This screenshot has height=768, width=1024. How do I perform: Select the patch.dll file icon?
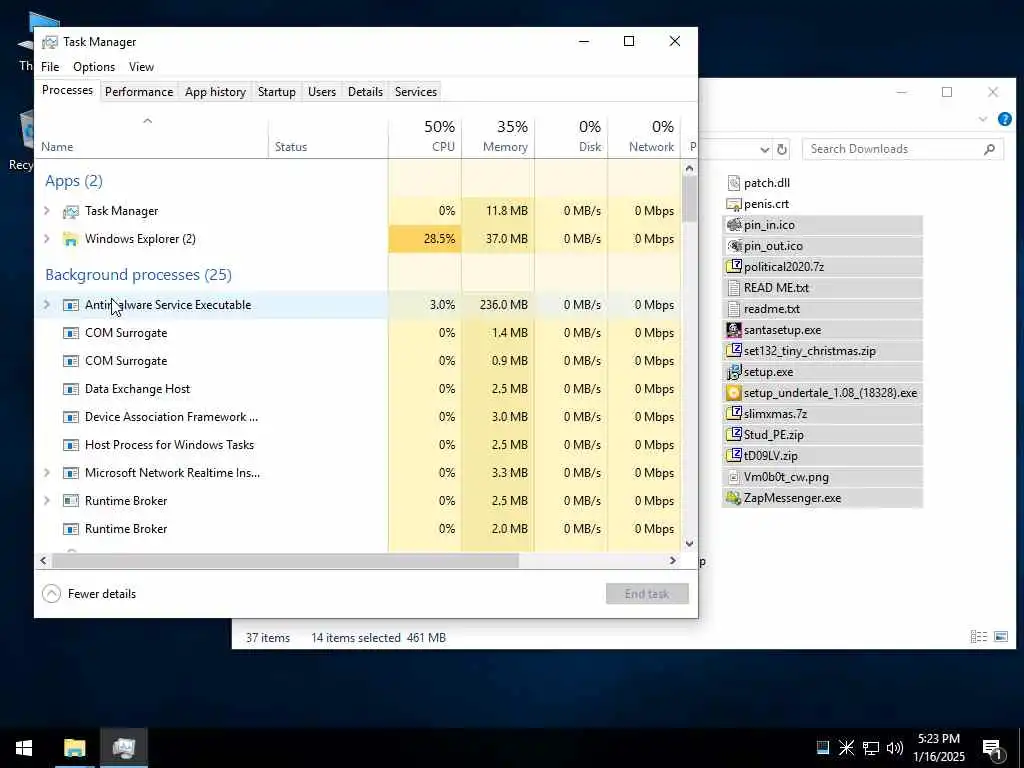[734, 183]
